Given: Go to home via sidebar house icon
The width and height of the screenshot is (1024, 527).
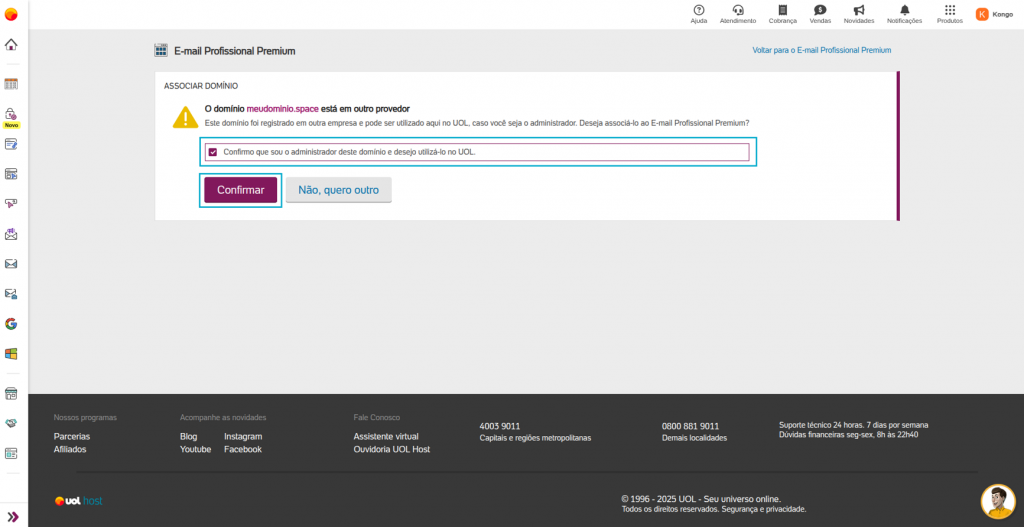Looking at the screenshot, I should (x=11, y=44).
